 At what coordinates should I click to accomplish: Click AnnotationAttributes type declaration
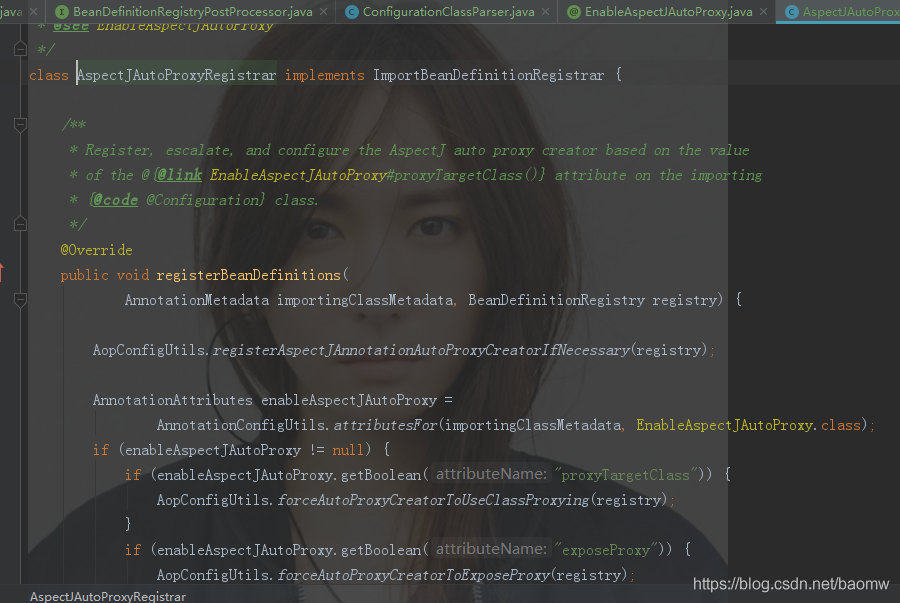point(173,400)
